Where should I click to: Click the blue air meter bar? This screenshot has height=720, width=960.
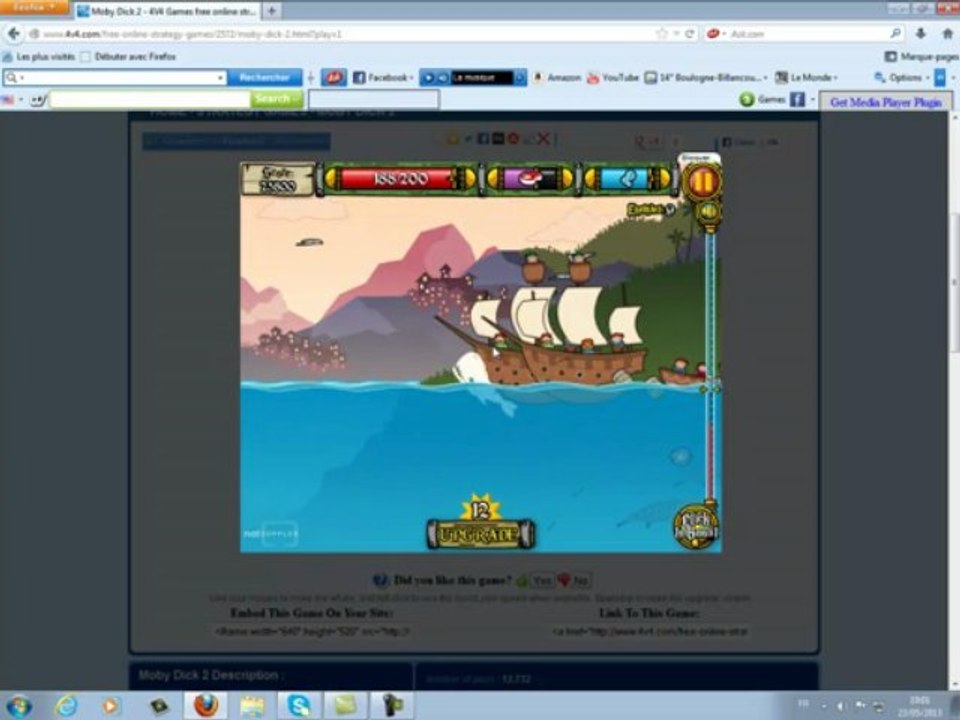pyautogui.click(x=628, y=179)
